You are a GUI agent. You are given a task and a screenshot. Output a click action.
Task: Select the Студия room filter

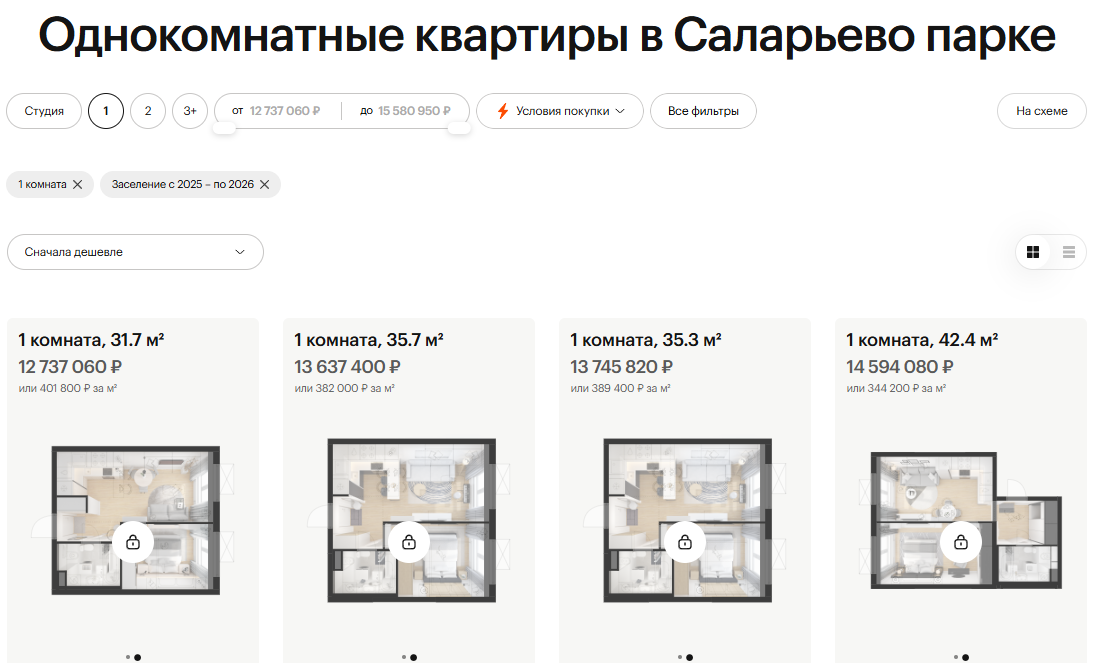tap(44, 111)
